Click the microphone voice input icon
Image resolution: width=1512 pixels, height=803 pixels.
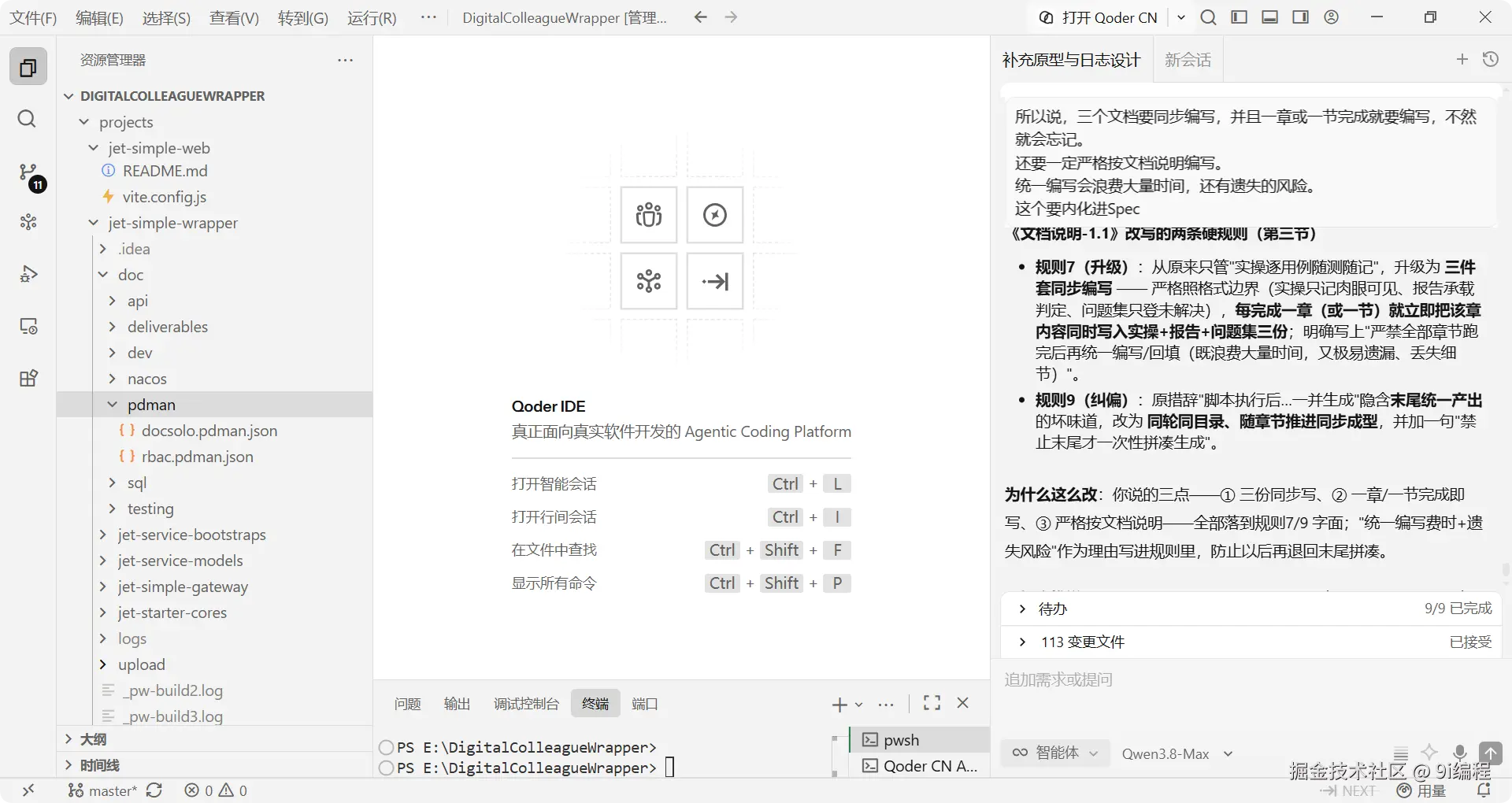point(1459,753)
